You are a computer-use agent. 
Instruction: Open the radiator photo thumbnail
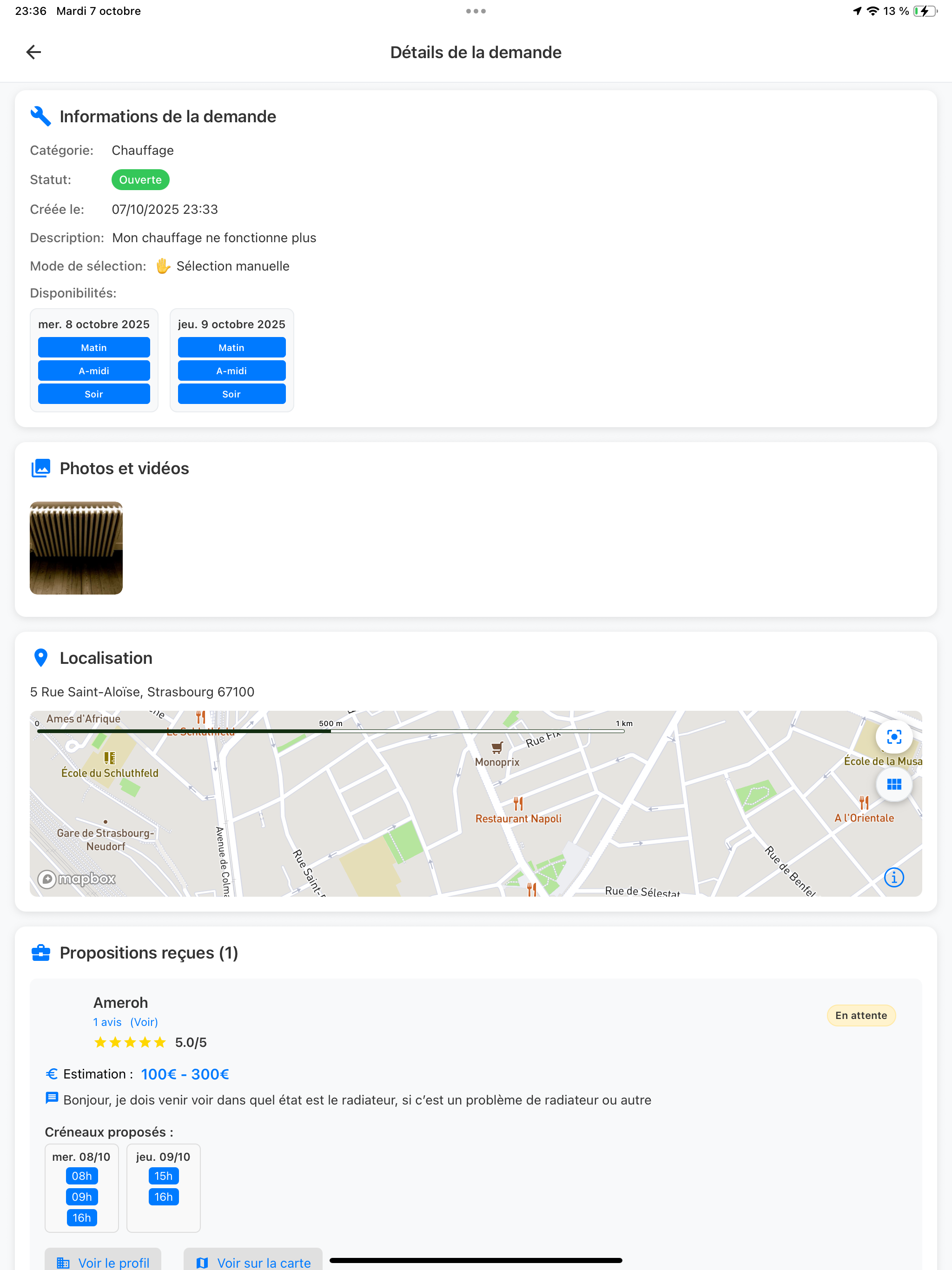(76, 549)
